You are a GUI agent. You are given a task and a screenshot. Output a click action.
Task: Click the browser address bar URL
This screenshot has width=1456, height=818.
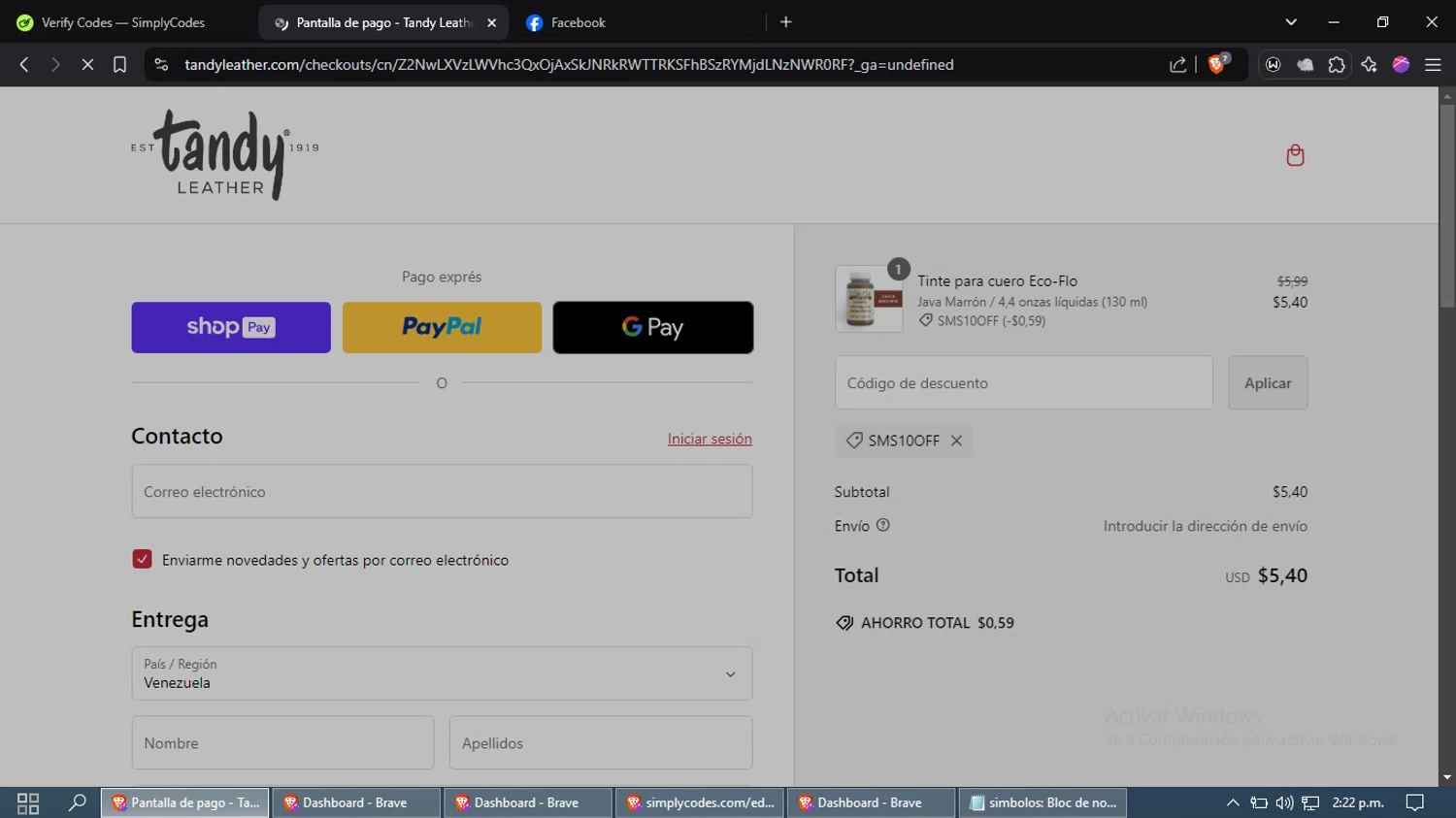point(569,65)
